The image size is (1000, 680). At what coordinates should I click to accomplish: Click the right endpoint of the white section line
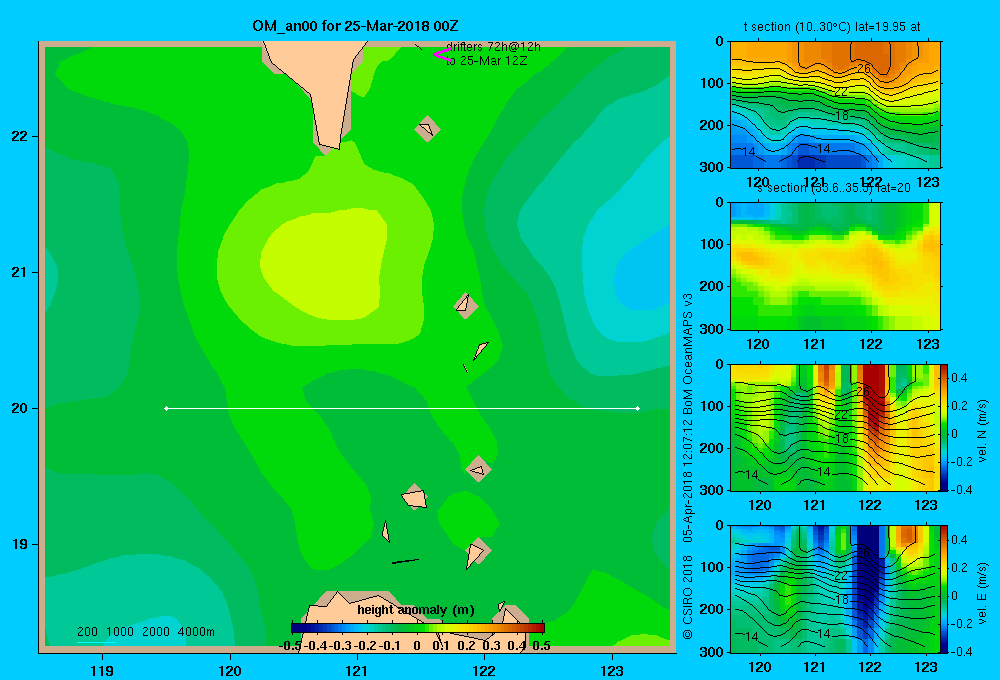[x=638, y=408]
